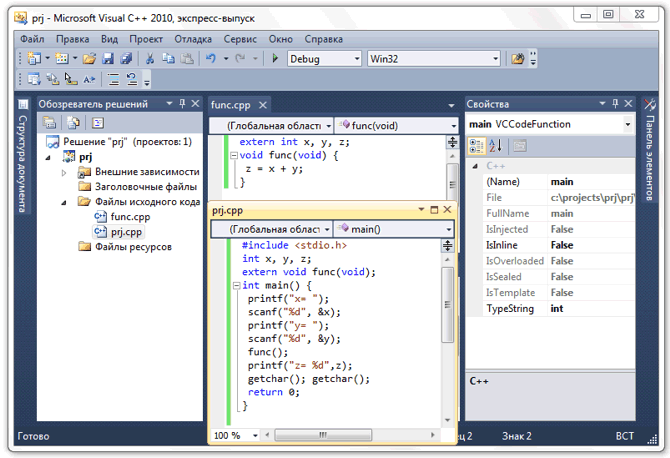The image size is (670, 458).
Task: Click the Property Pages icon in Properties
Action: (520, 146)
